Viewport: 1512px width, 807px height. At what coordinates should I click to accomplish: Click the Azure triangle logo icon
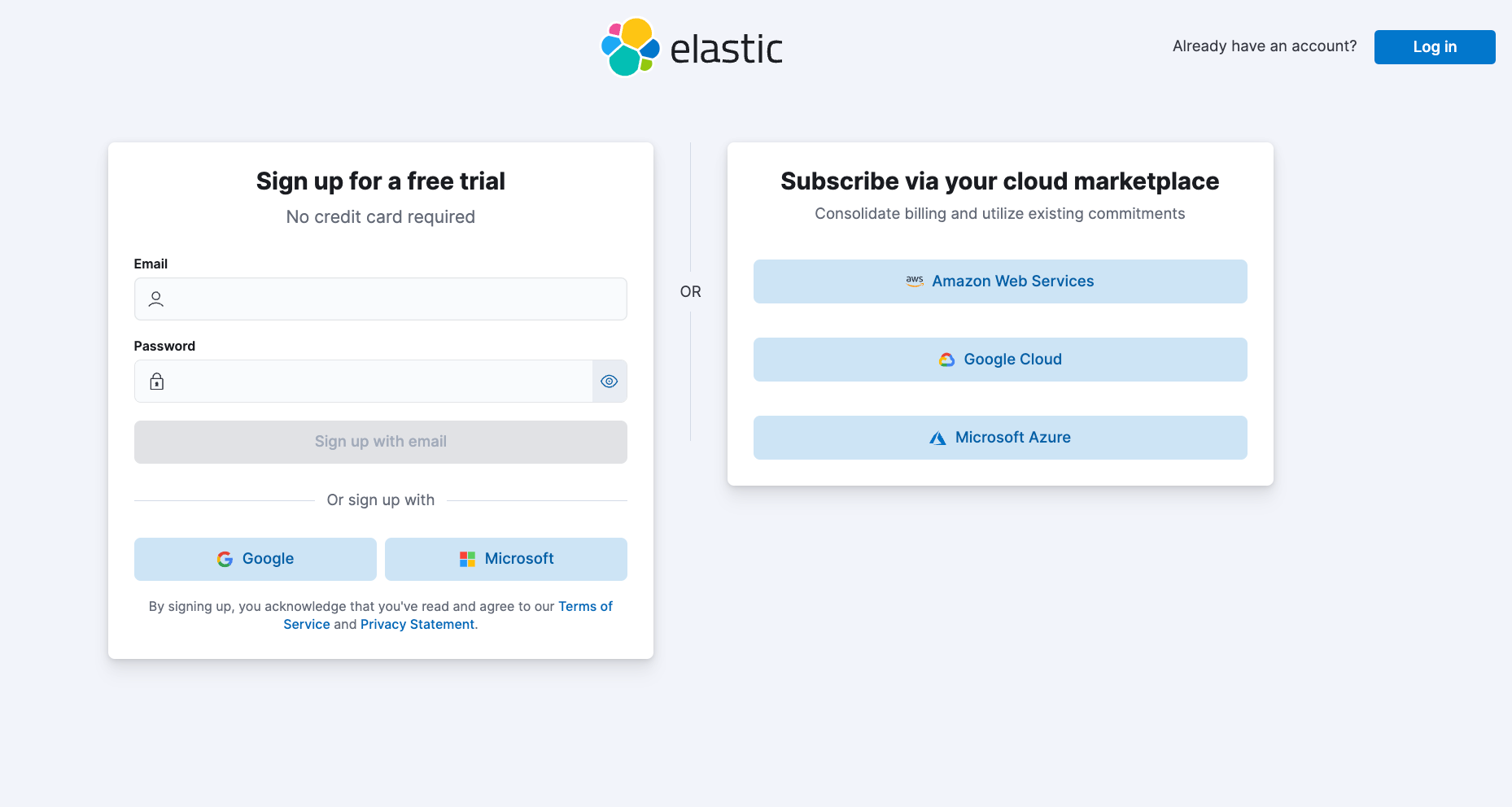pyautogui.click(x=937, y=438)
